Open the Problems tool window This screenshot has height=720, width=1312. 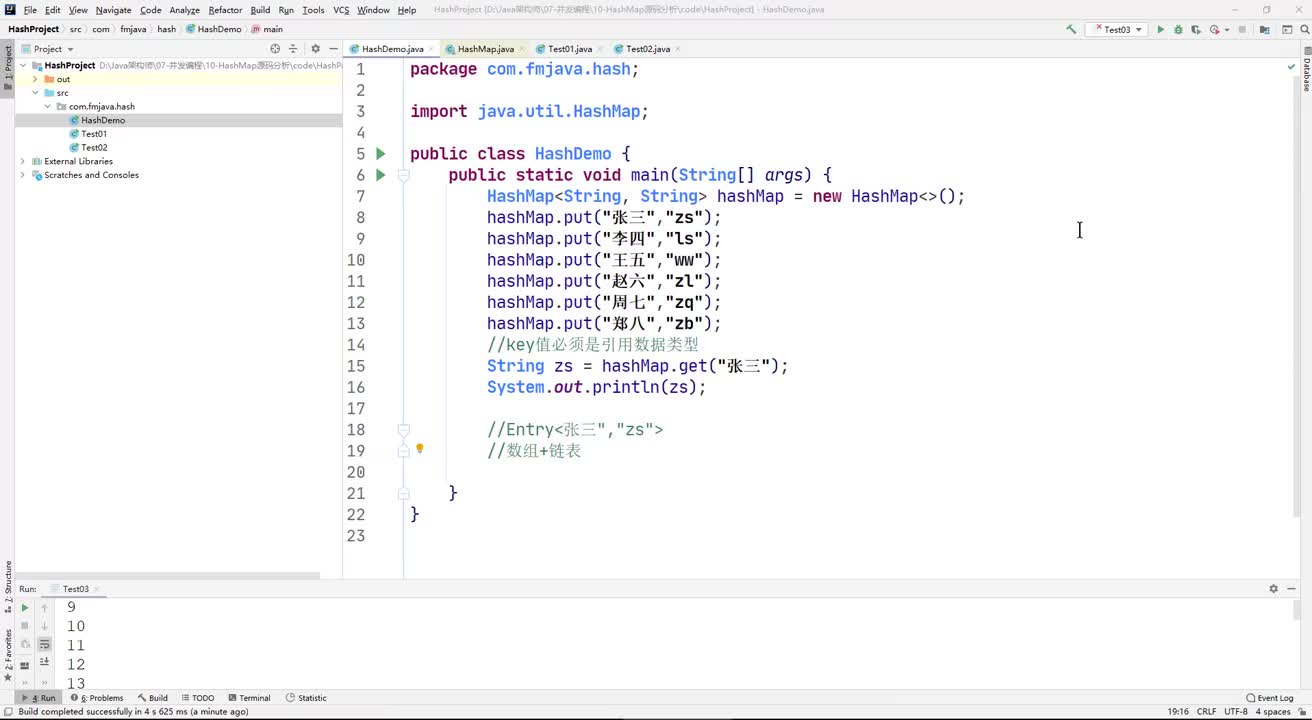(x=97, y=698)
